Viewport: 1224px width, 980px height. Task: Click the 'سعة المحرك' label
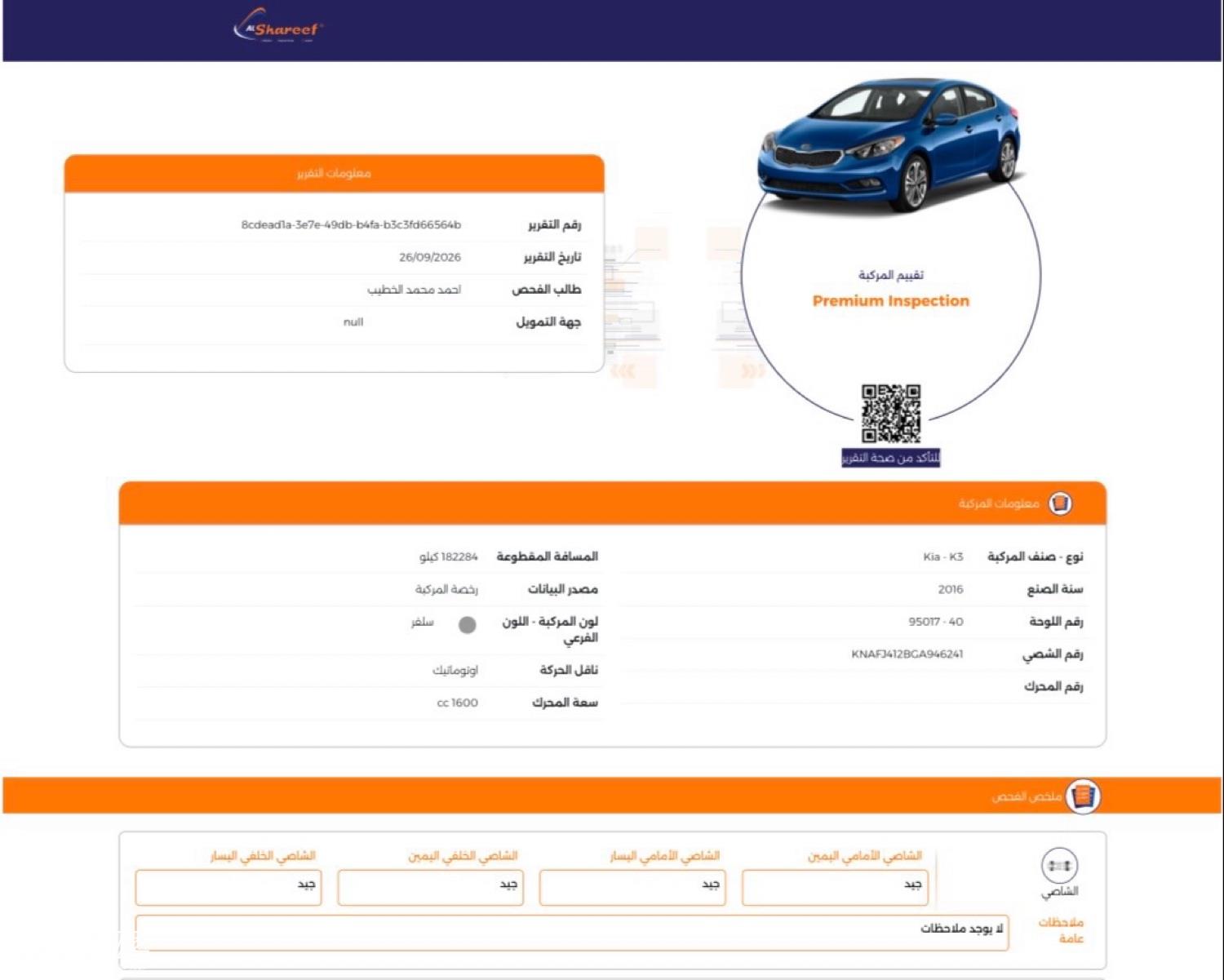click(565, 703)
